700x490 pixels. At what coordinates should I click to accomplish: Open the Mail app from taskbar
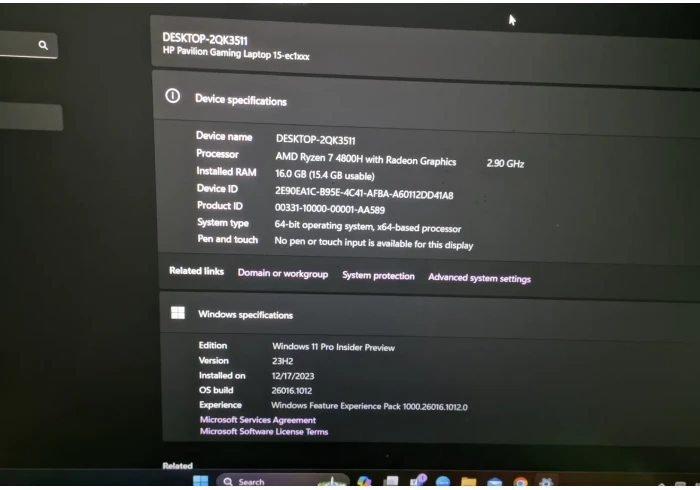[494, 482]
